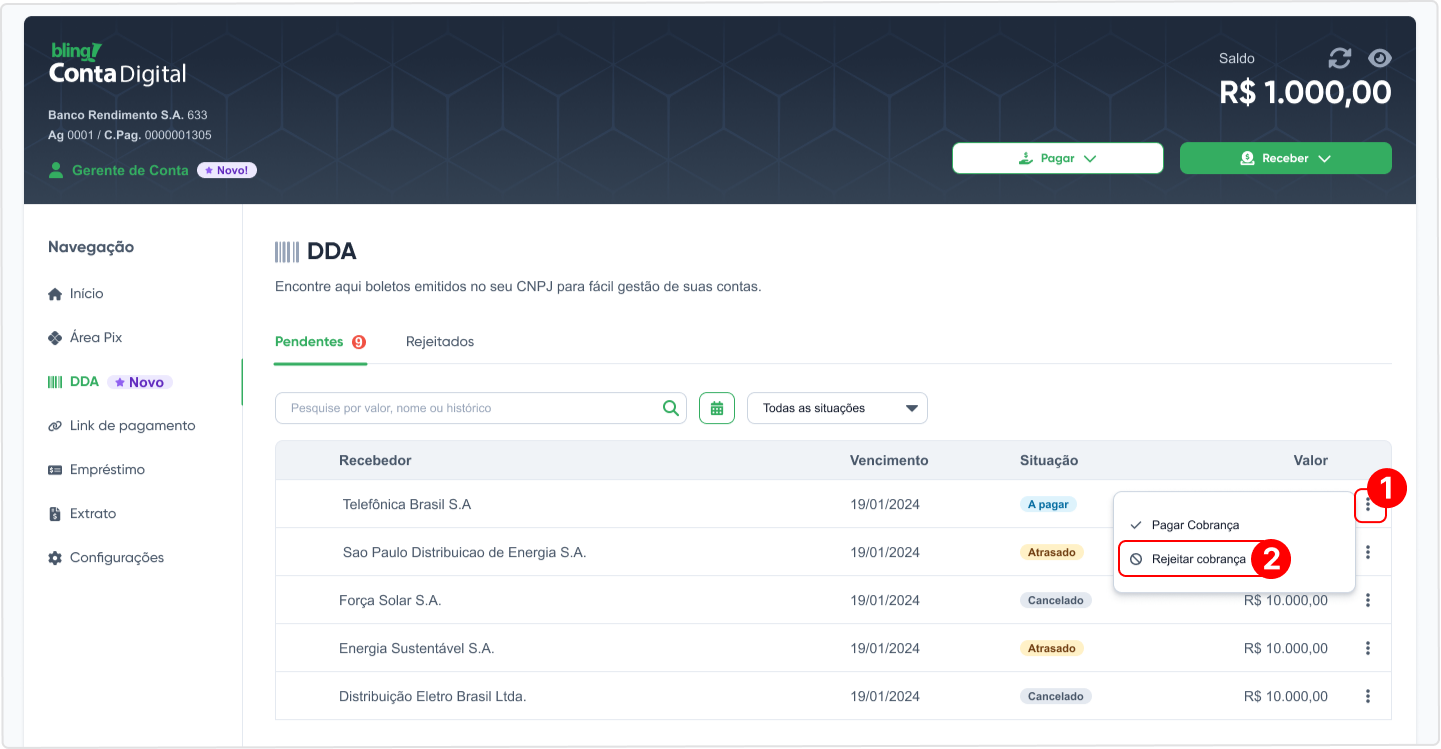This screenshot has height=749, width=1441.
Task: Select the Pendentes tab
Action: coord(320,341)
